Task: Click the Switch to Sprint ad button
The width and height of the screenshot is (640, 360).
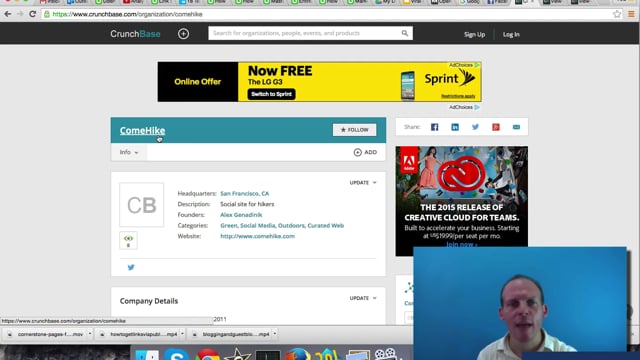Action: pos(271,94)
